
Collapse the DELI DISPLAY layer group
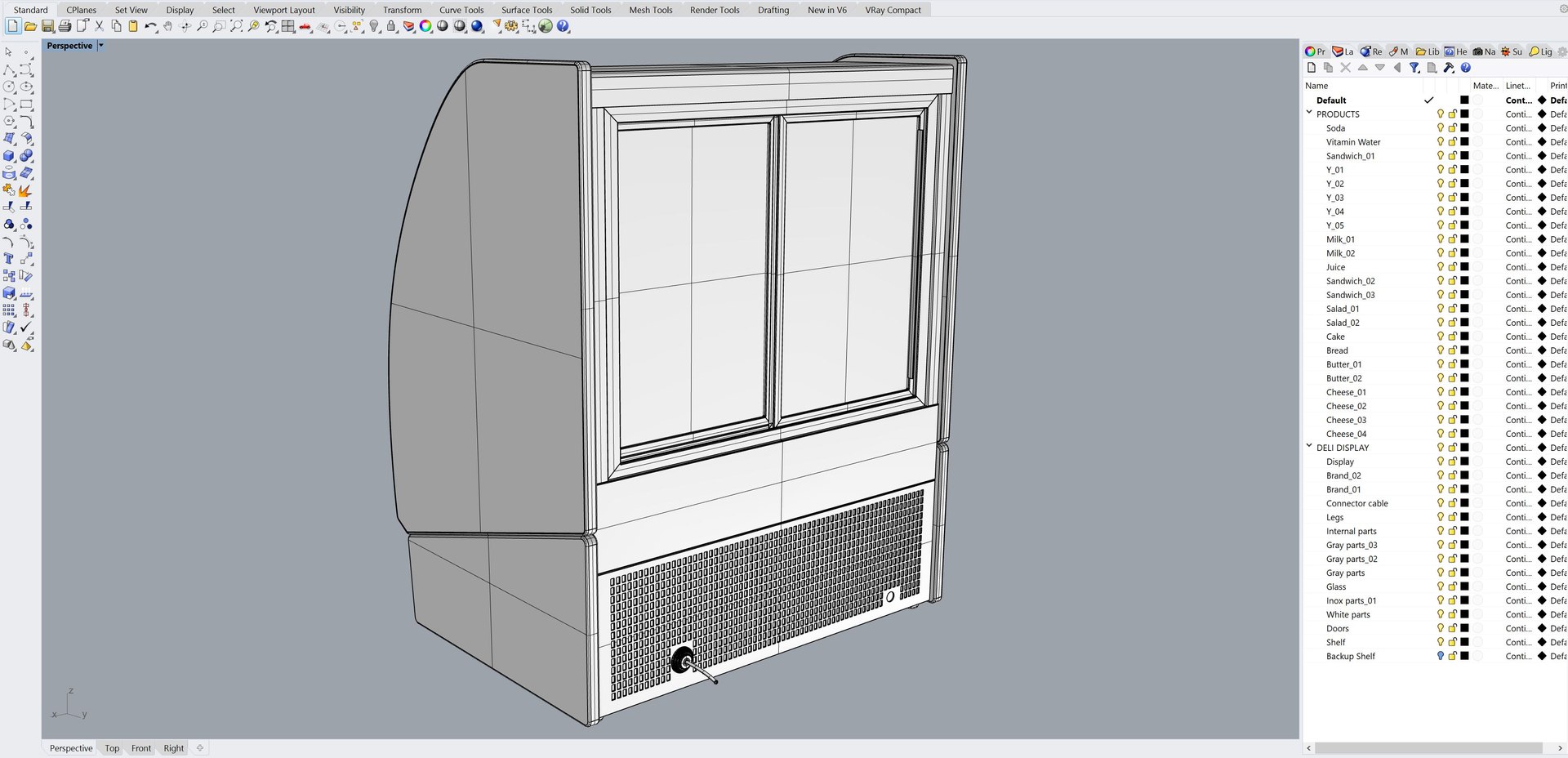1309,447
